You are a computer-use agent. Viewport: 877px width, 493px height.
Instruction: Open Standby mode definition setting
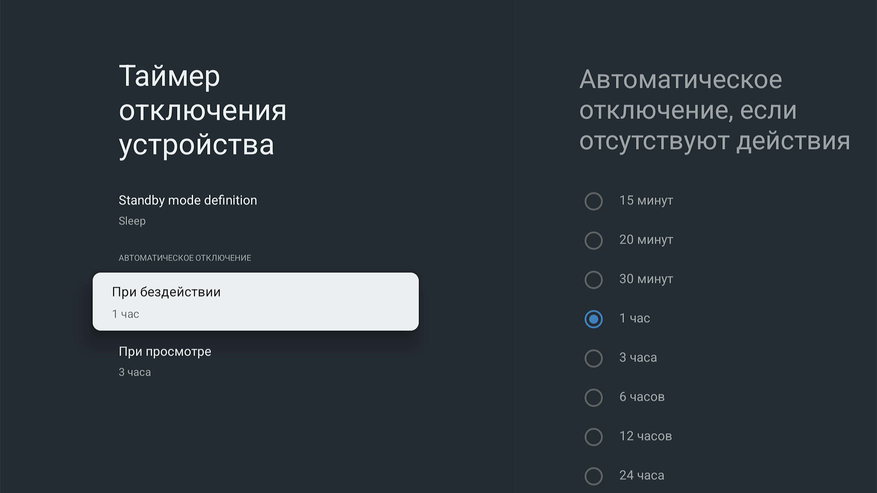pyautogui.click(x=188, y=209)
